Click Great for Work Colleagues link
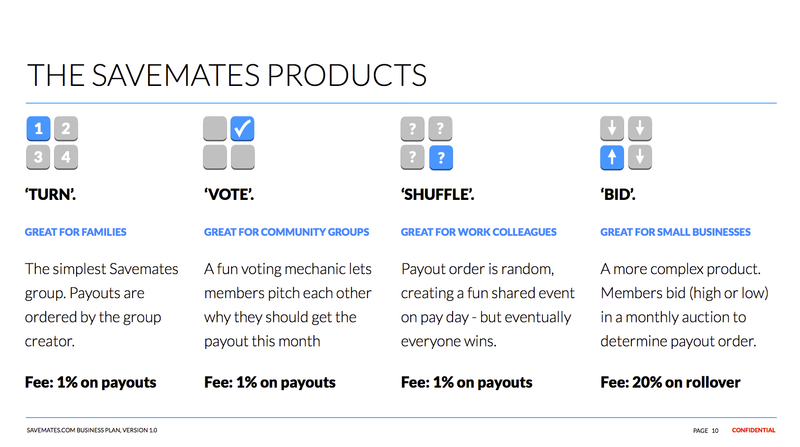The height and width of the screenshot is (447, 800). (479, 232)
